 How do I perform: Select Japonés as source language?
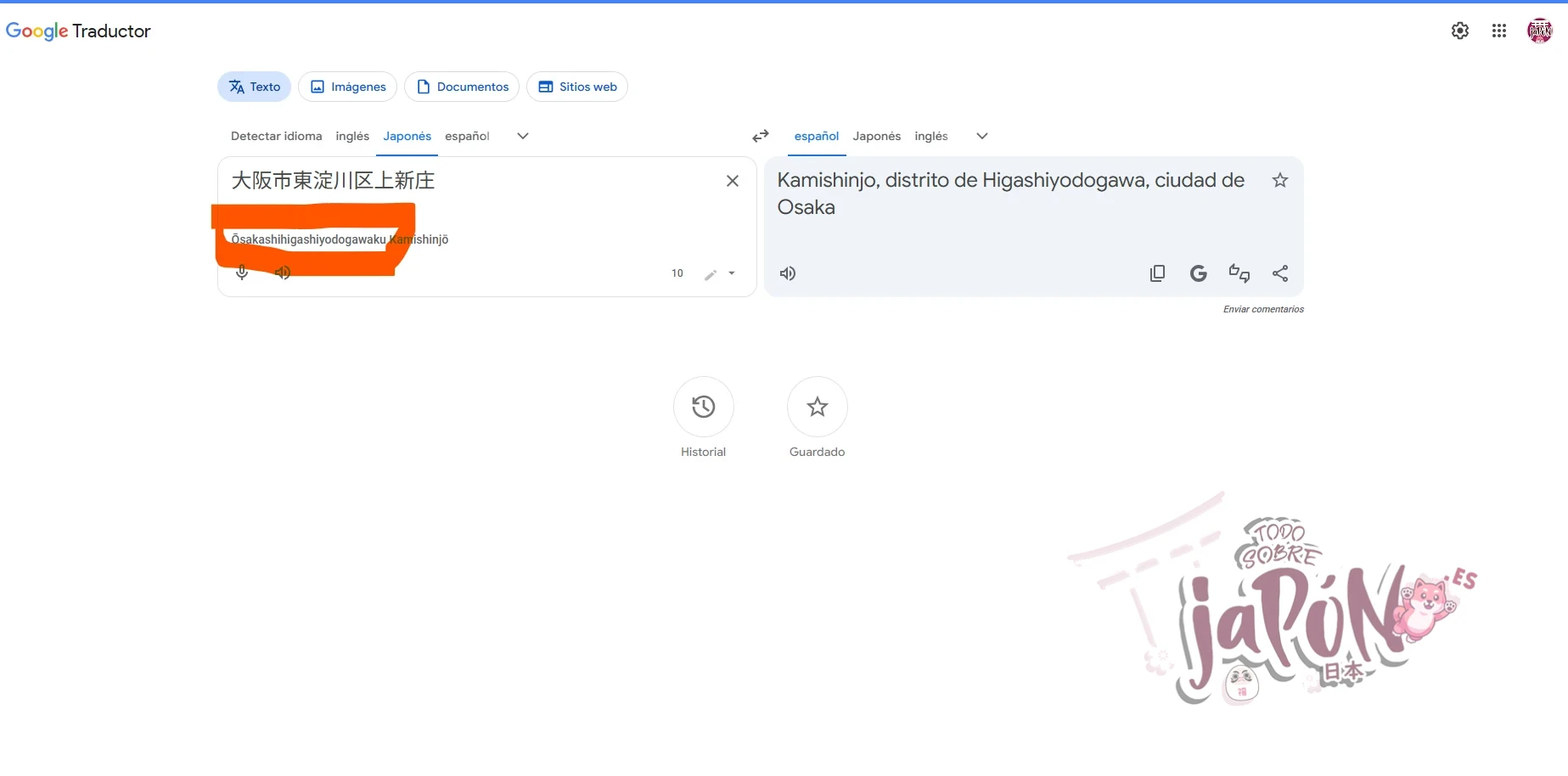(407, 136)
